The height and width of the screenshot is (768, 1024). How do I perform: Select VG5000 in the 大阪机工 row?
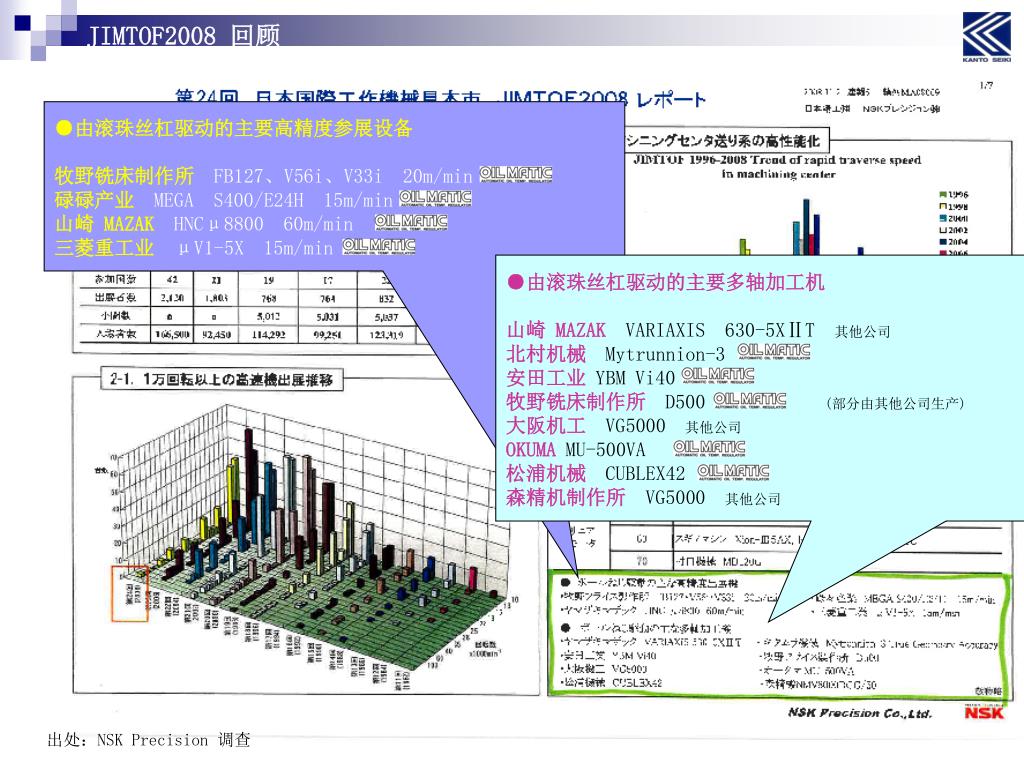click(x=635, y=426)
